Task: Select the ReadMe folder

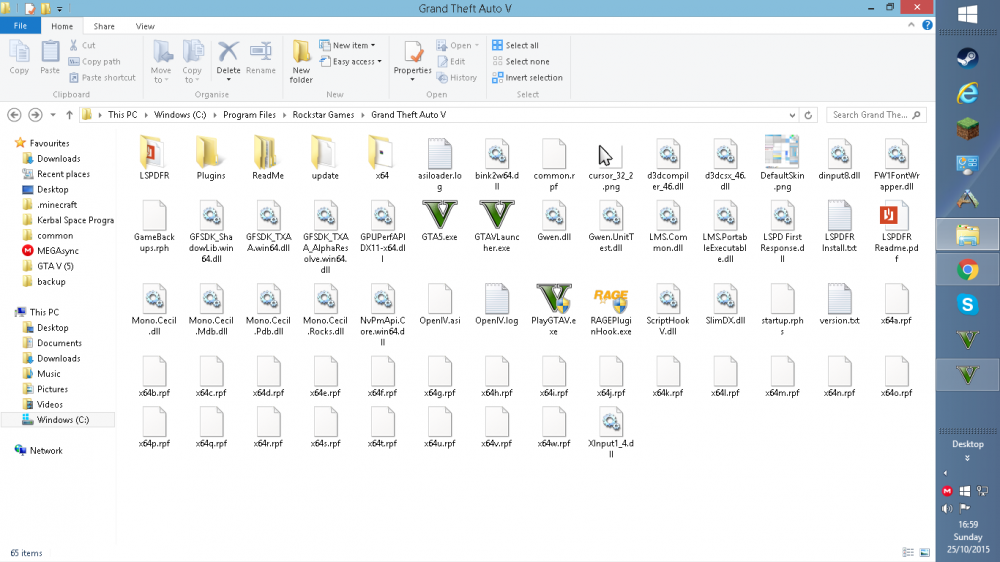Action: point(268,152)
